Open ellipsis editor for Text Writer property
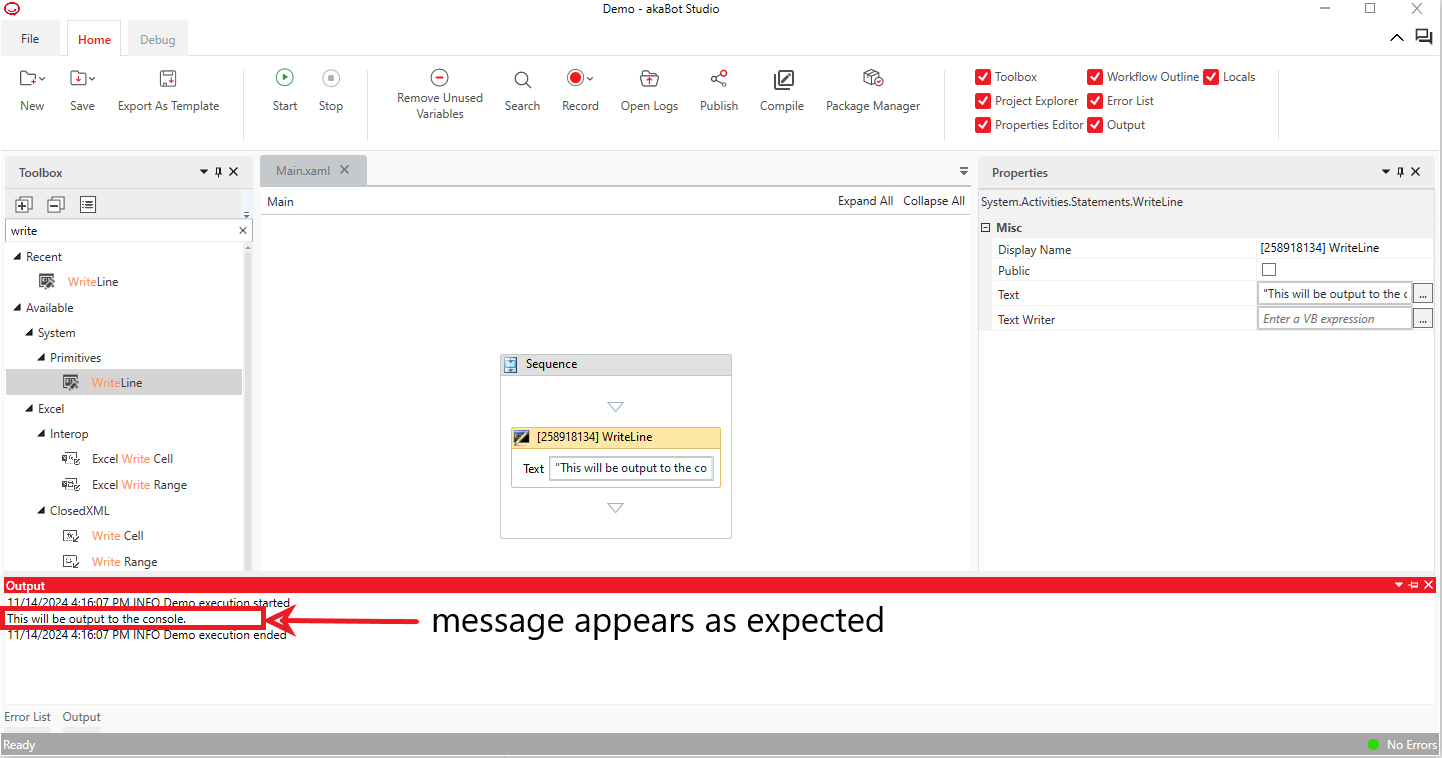This screenshot has width=1442, height=758. (1424, 319)
